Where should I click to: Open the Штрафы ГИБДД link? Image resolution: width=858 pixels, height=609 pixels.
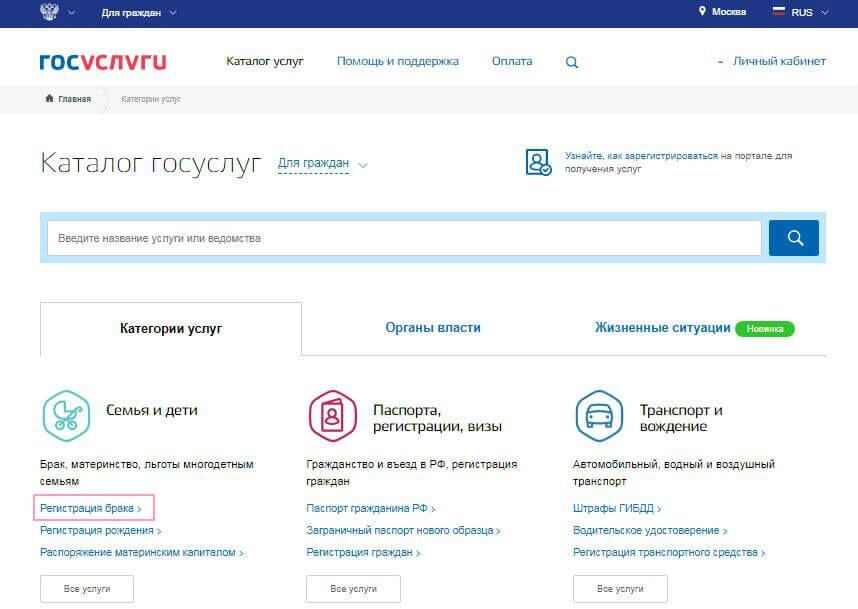point(617,508)
